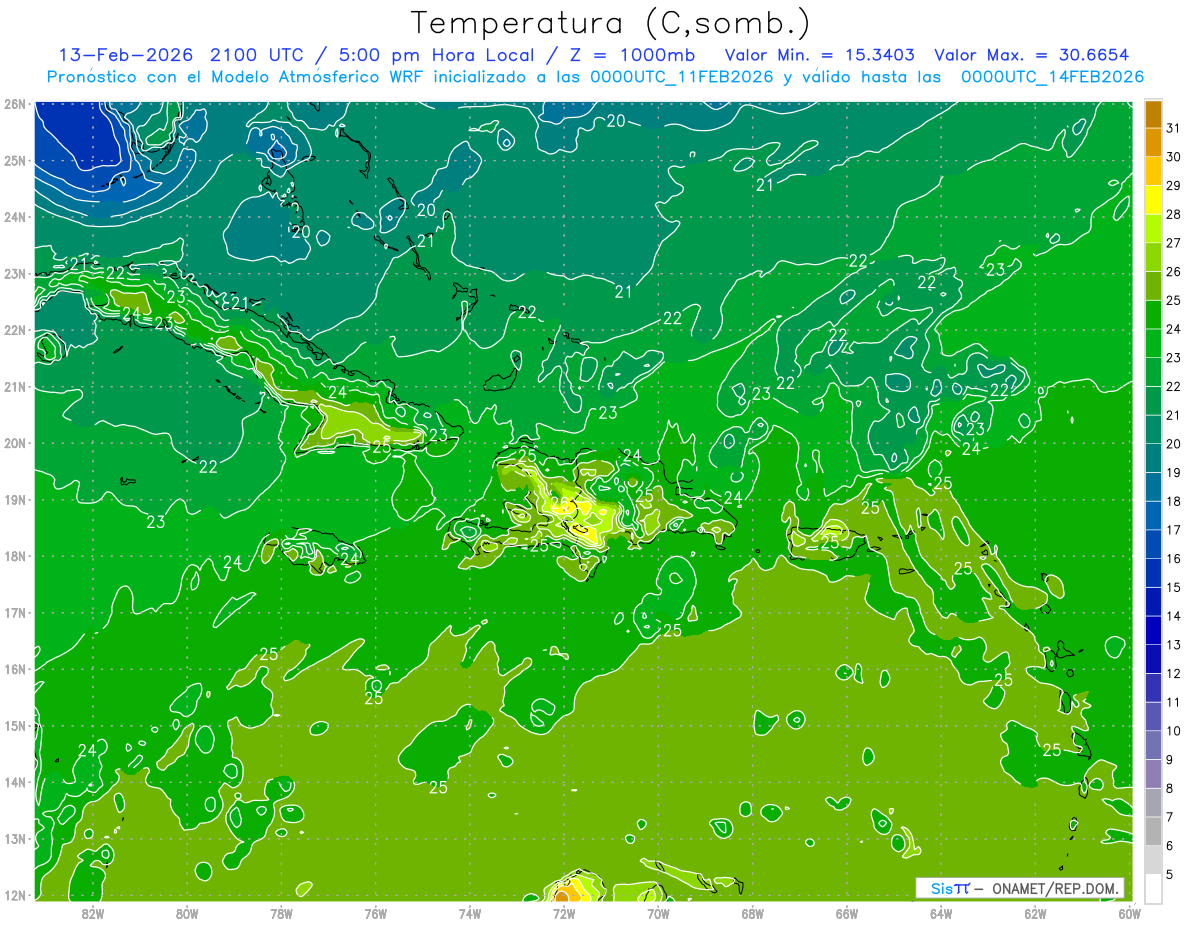Screen dimensions: 1200x927
Task: Click the "68W" longitude axis label
Action: pos(753,913)
